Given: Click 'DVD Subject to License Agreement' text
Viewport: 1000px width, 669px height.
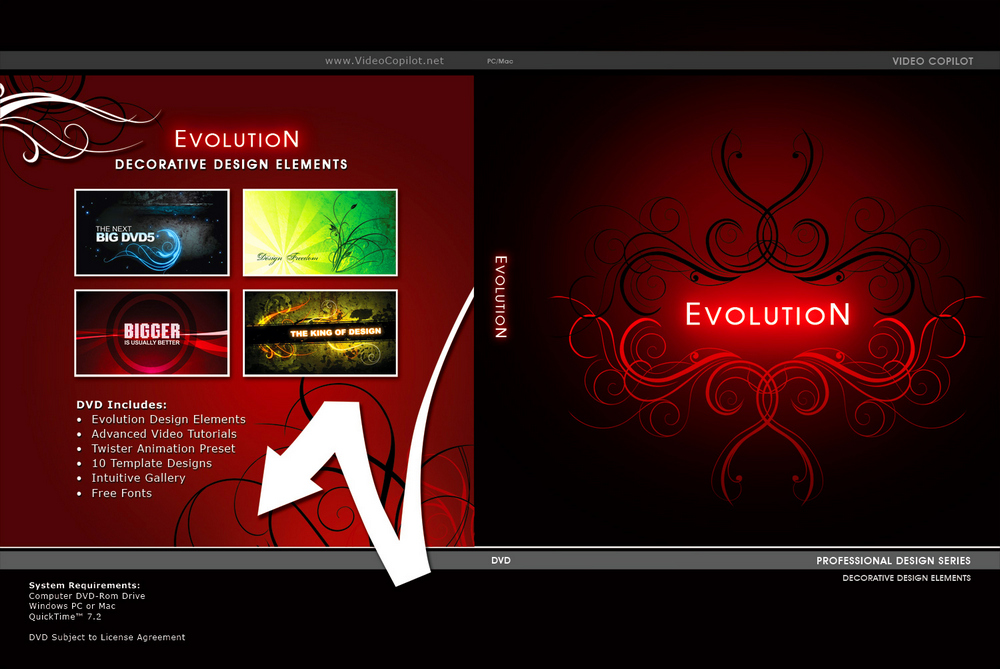Looking at the screenshot, I should coord(107,637).
